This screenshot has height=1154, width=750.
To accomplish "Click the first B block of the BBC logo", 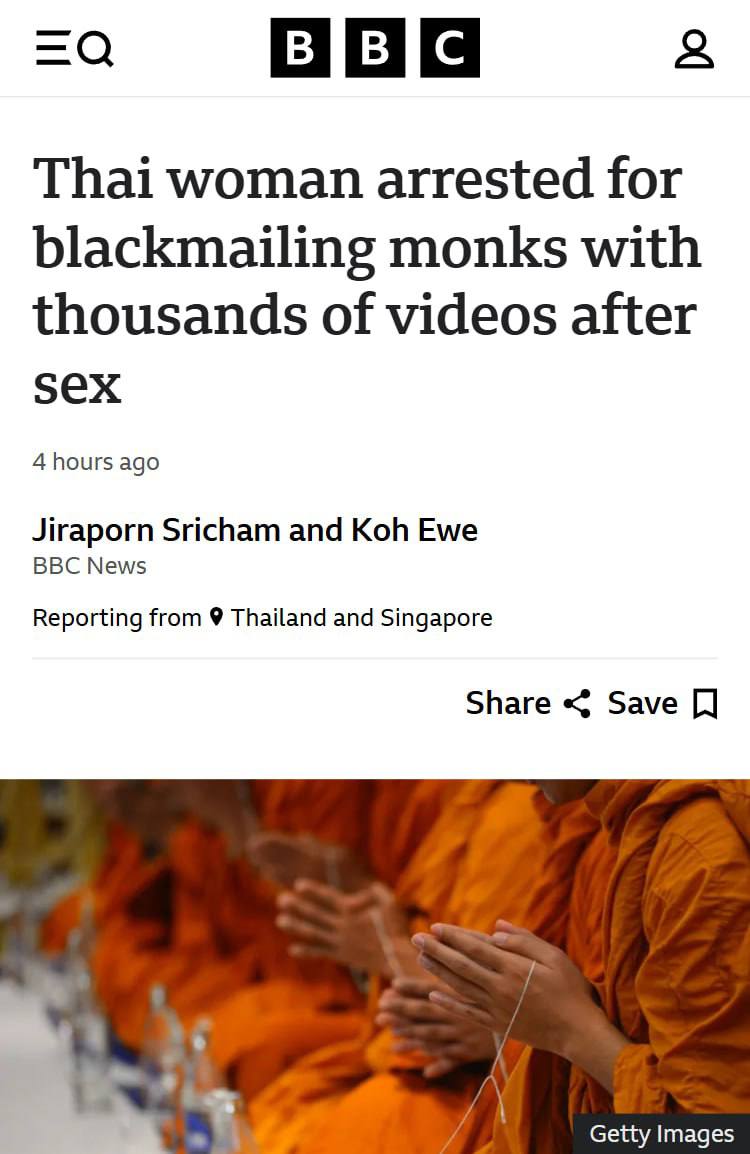I will (x=300, y=48).
